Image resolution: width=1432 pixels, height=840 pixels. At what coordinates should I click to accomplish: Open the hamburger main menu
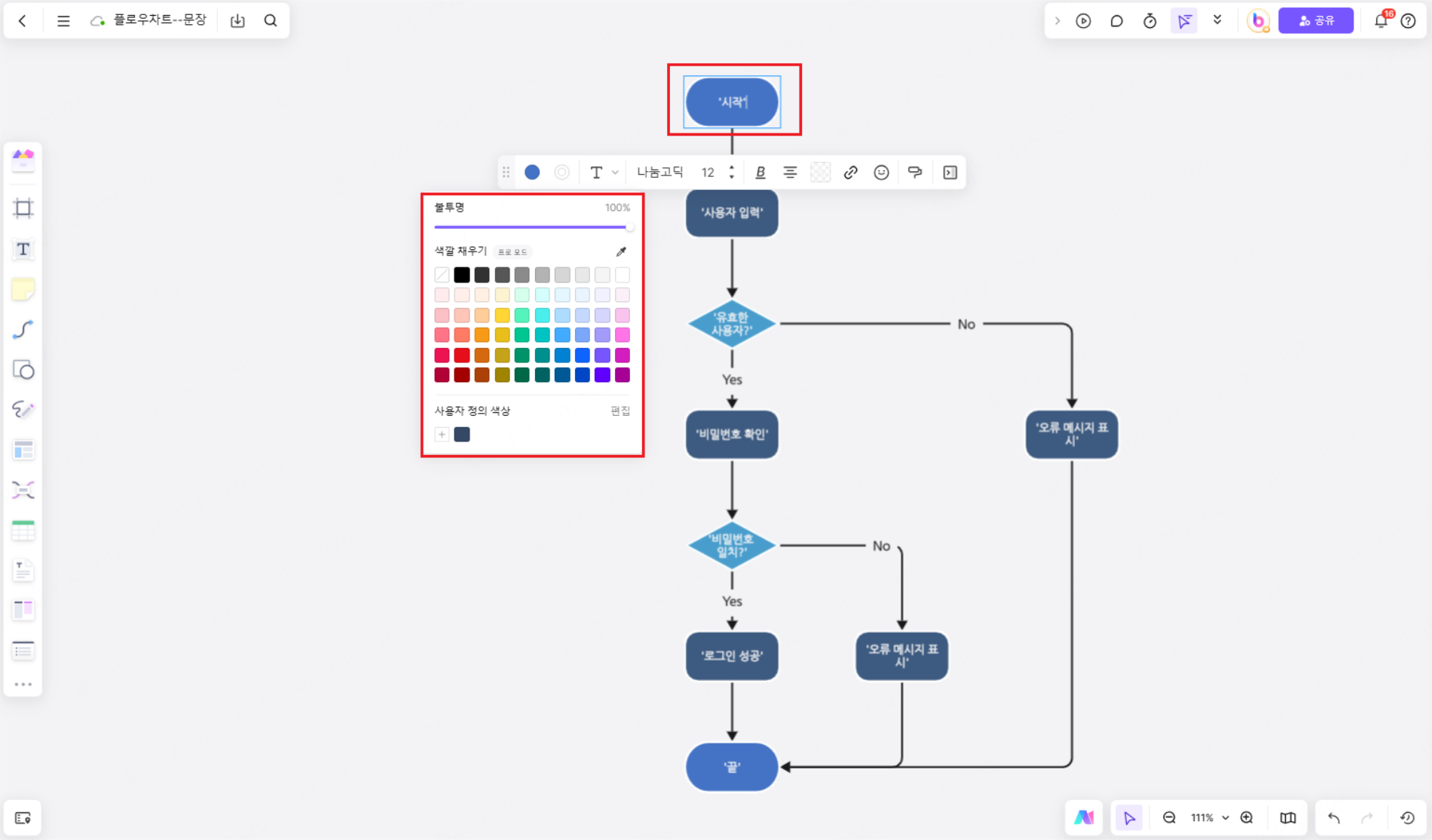[x=63, y=21]
